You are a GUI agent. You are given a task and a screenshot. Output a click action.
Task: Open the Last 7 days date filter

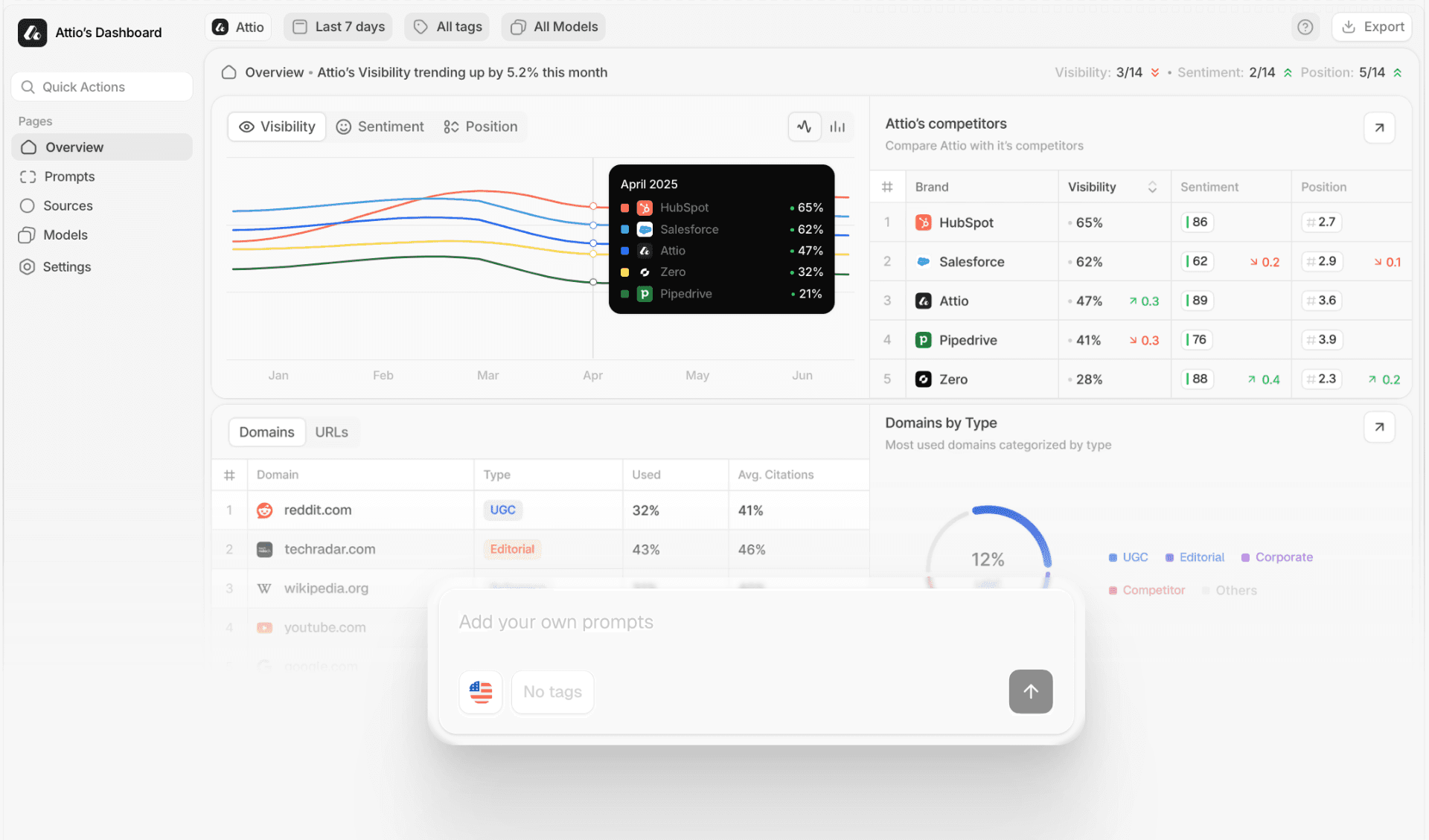(338, 27)
